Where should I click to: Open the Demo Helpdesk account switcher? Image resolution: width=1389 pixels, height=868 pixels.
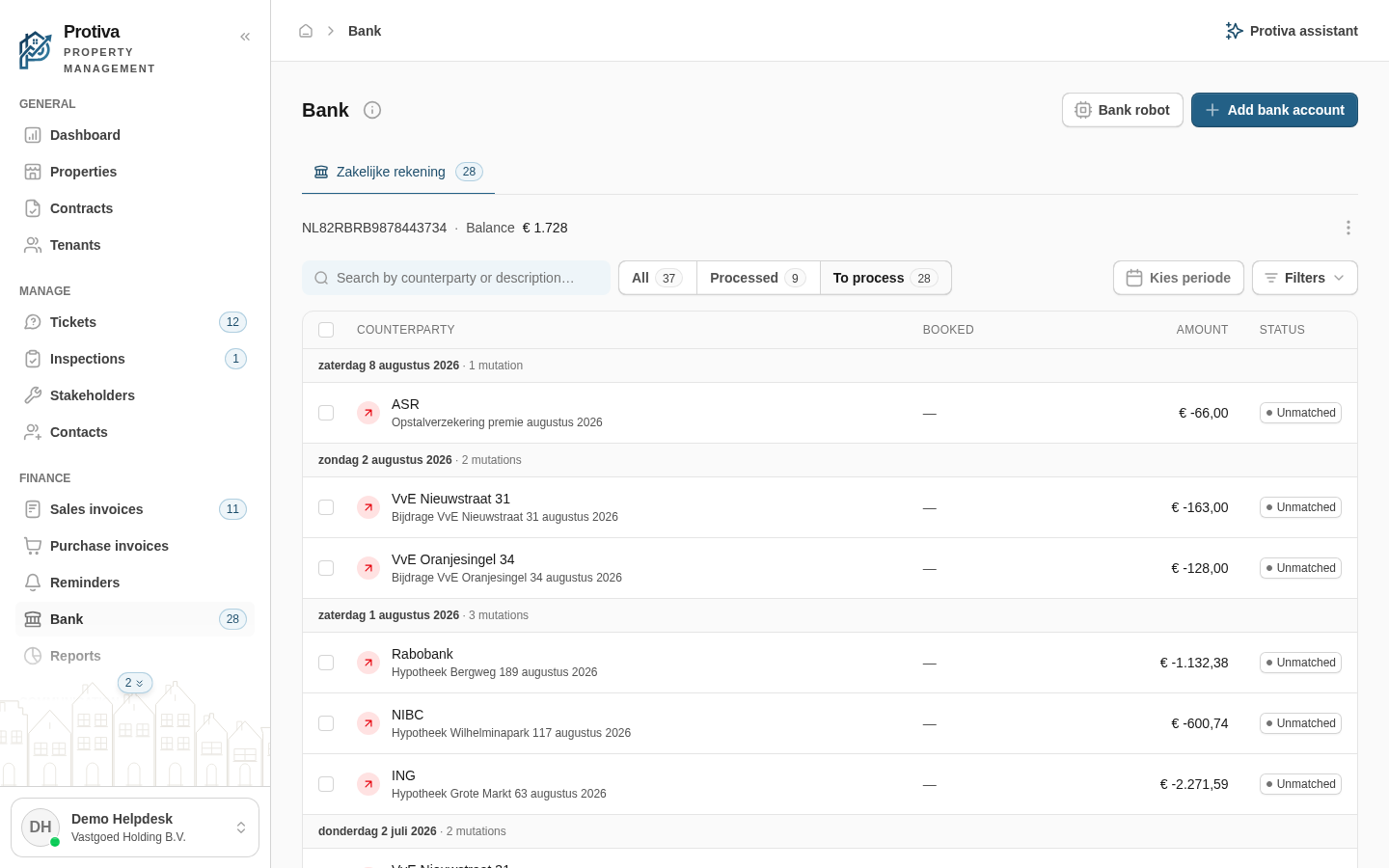point(135,827)
